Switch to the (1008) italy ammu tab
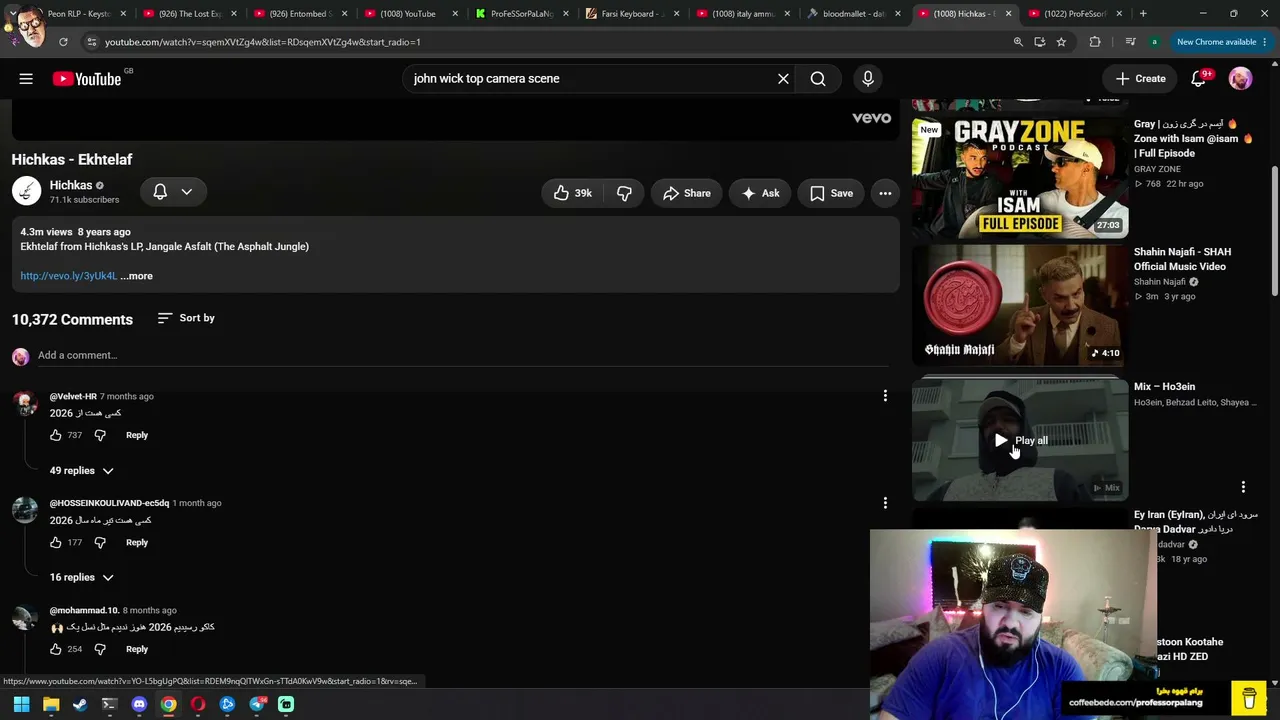This screenshot has width=1280, height=720. (742, 14)
